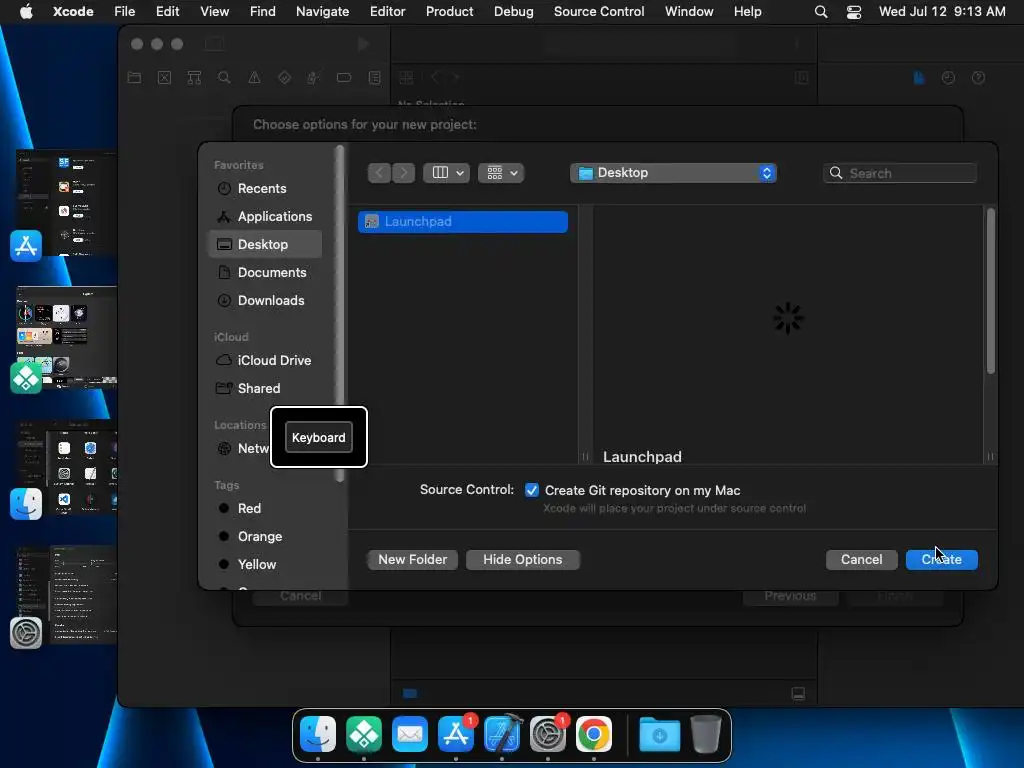
Task: Click the Keyboard tooltip button
Action: (319, 438)
